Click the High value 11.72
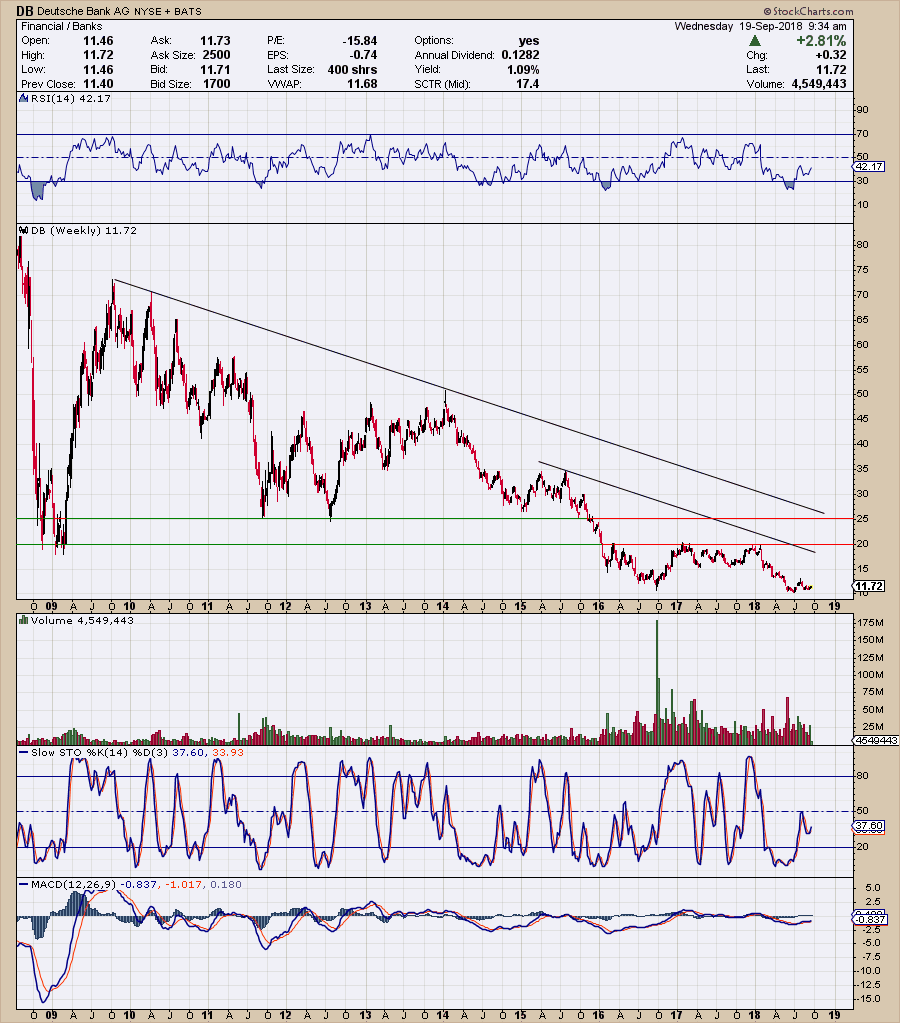Screen dimensions: 900x1023 pos(98,55)
